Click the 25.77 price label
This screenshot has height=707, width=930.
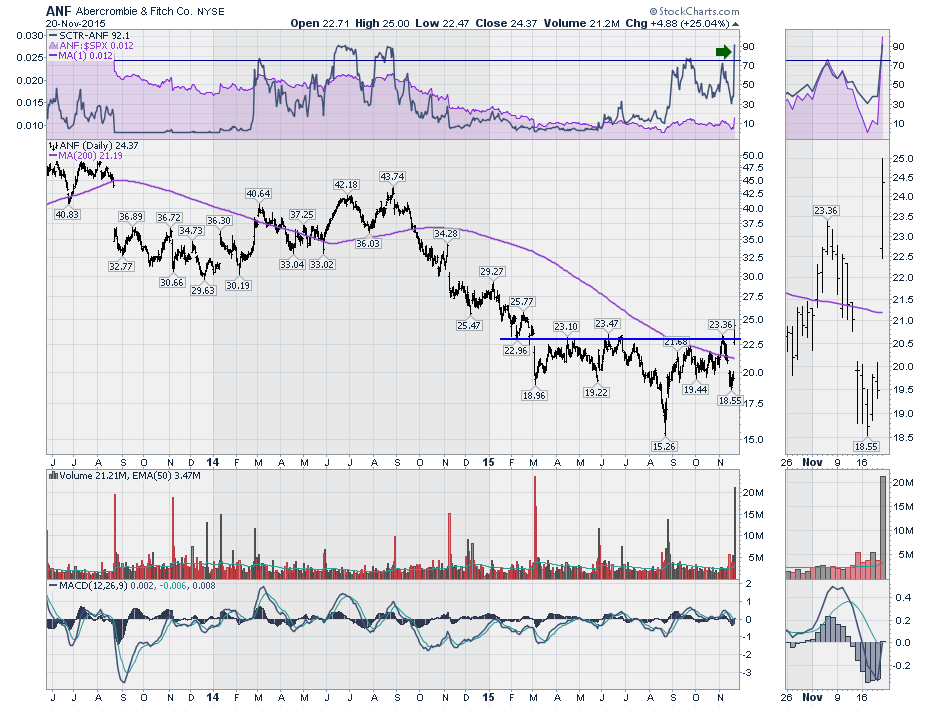coord(522,301)
